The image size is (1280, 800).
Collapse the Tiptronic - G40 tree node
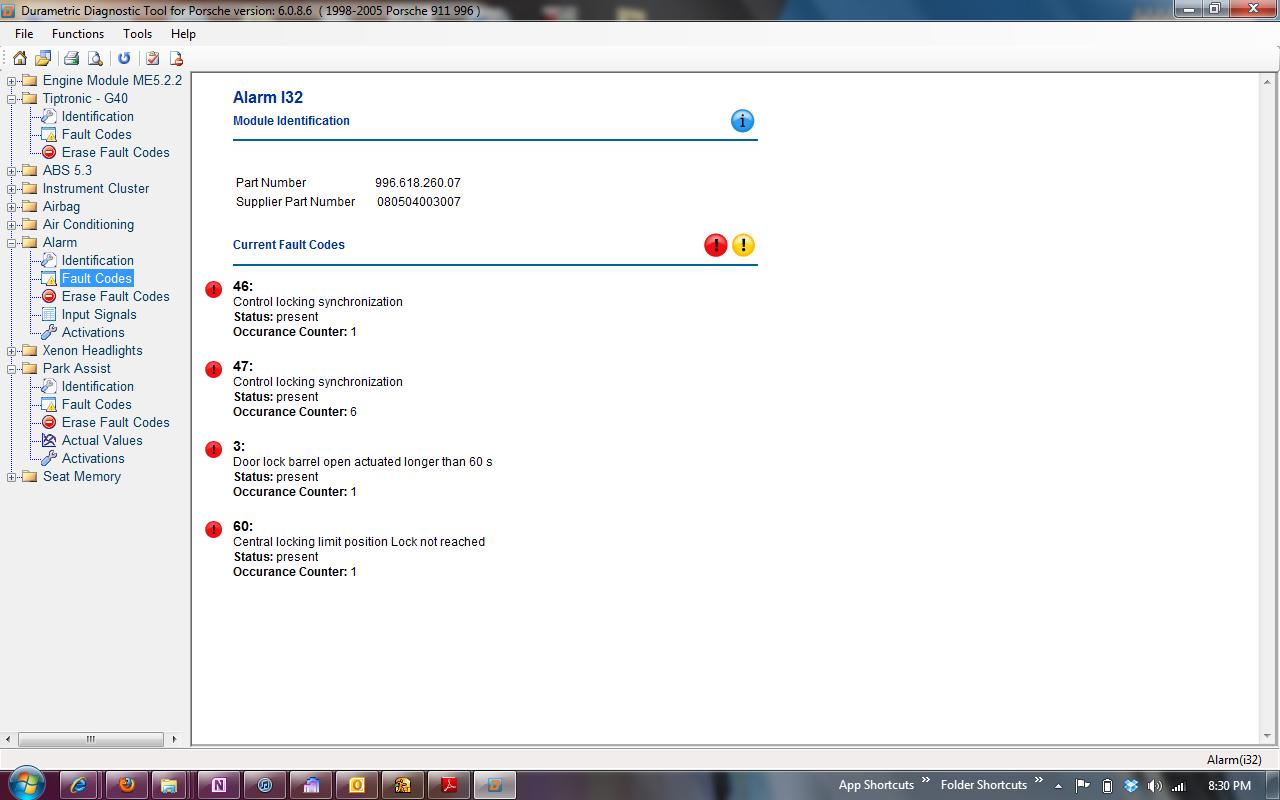pos(12,99)
